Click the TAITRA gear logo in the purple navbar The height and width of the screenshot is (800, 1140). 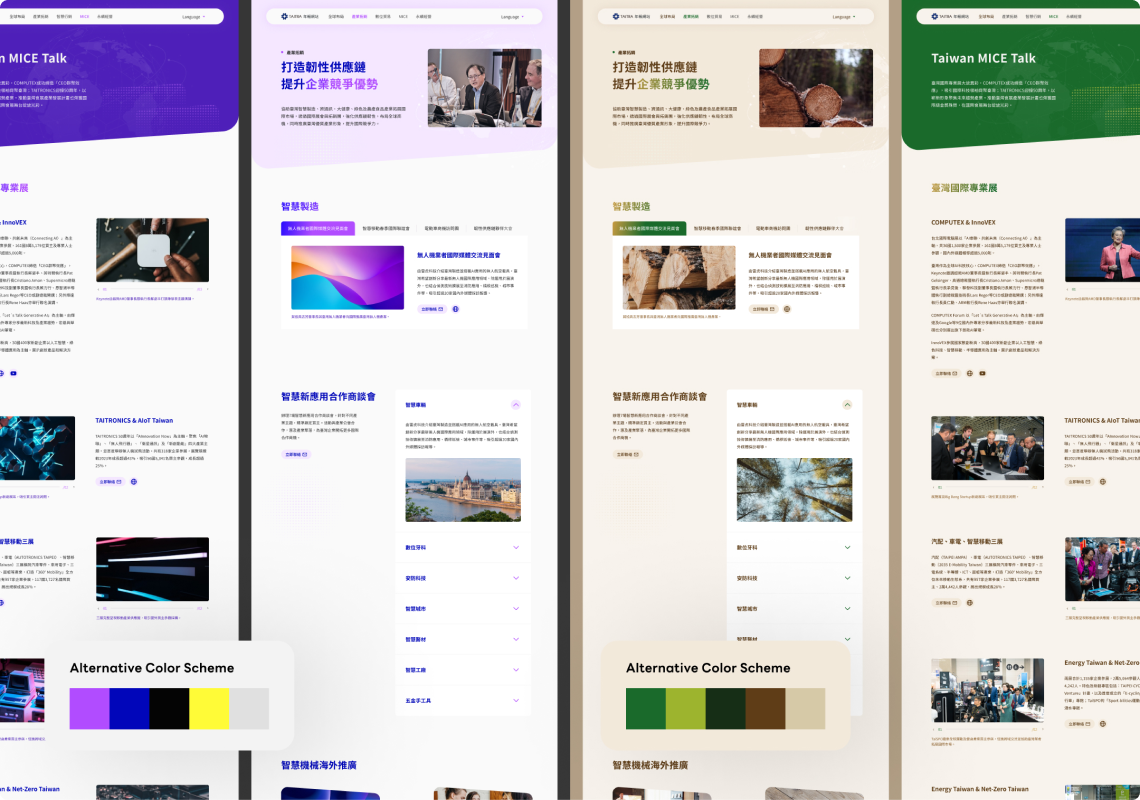pyautogui.click(x=286, y=16)
